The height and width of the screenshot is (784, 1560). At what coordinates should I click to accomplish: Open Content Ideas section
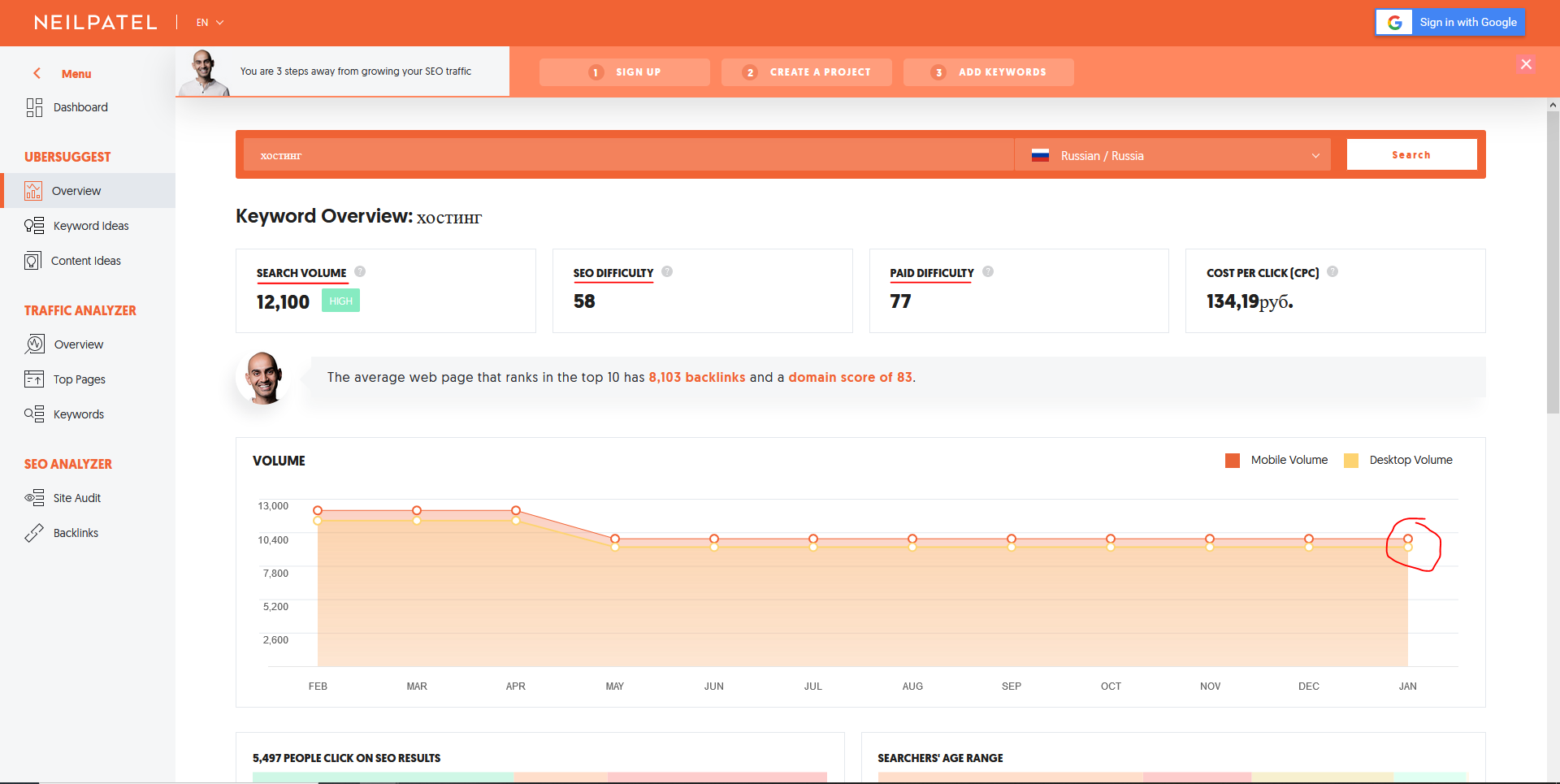point(85,261)
